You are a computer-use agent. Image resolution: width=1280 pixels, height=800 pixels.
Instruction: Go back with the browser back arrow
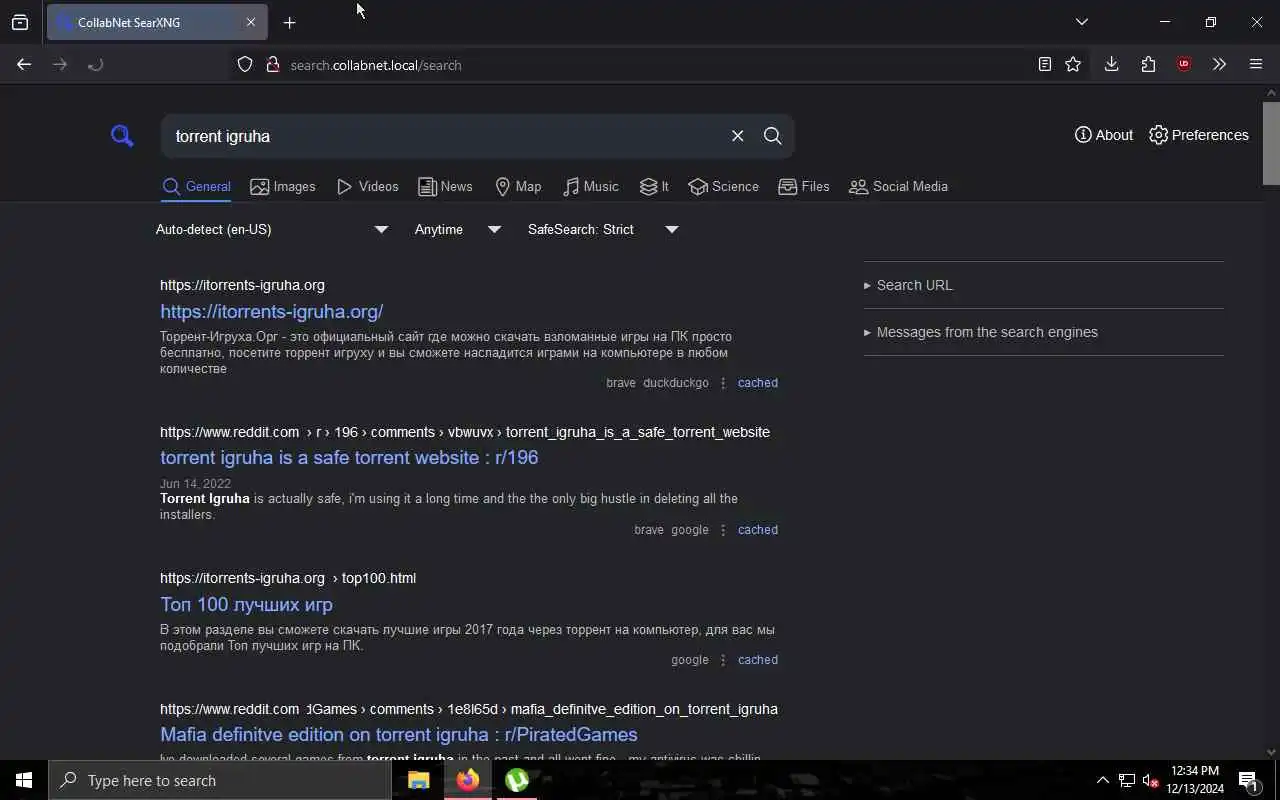(24, 65)
